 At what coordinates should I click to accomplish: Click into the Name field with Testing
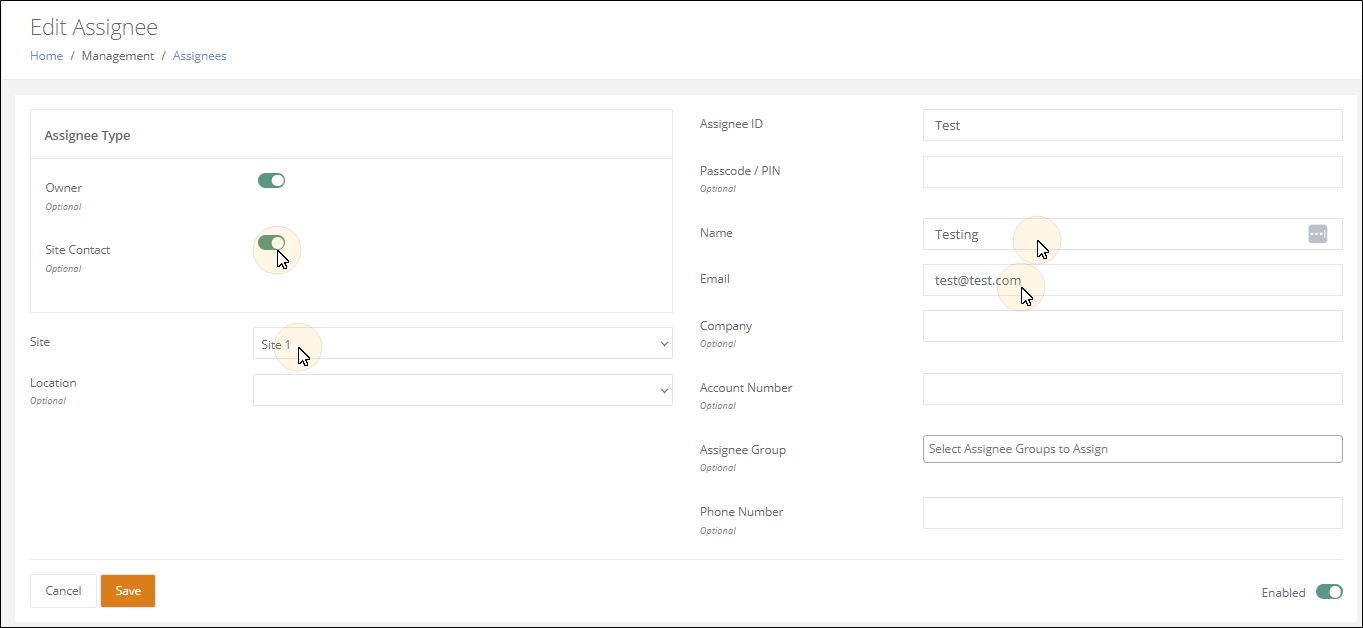(x=1132, y=234)
